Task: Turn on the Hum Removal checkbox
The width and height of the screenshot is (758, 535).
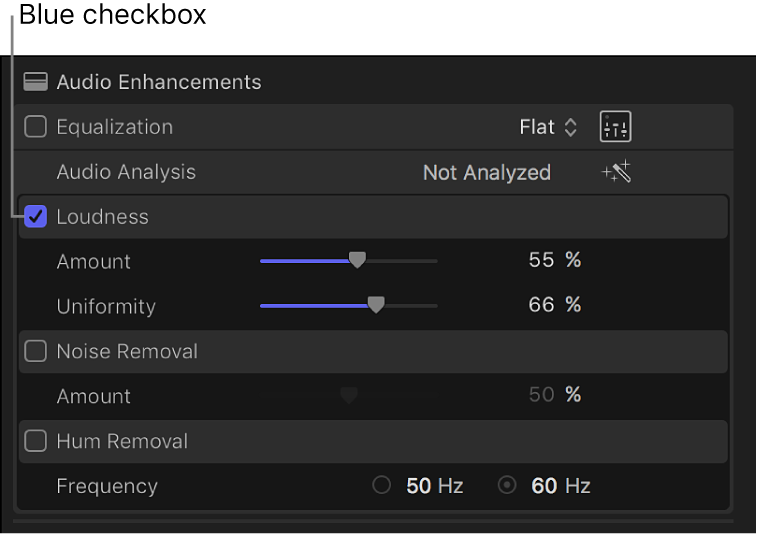Action: click(x=36, y=441)
